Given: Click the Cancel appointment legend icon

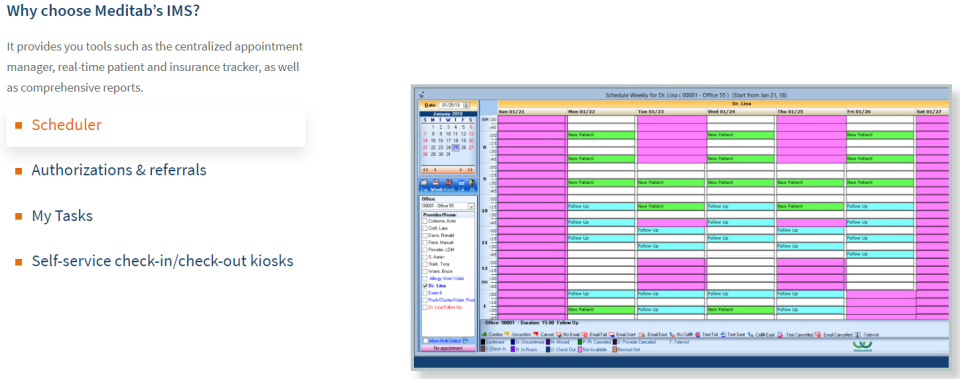Looking at the screenshot, I should tap(536, 334).
